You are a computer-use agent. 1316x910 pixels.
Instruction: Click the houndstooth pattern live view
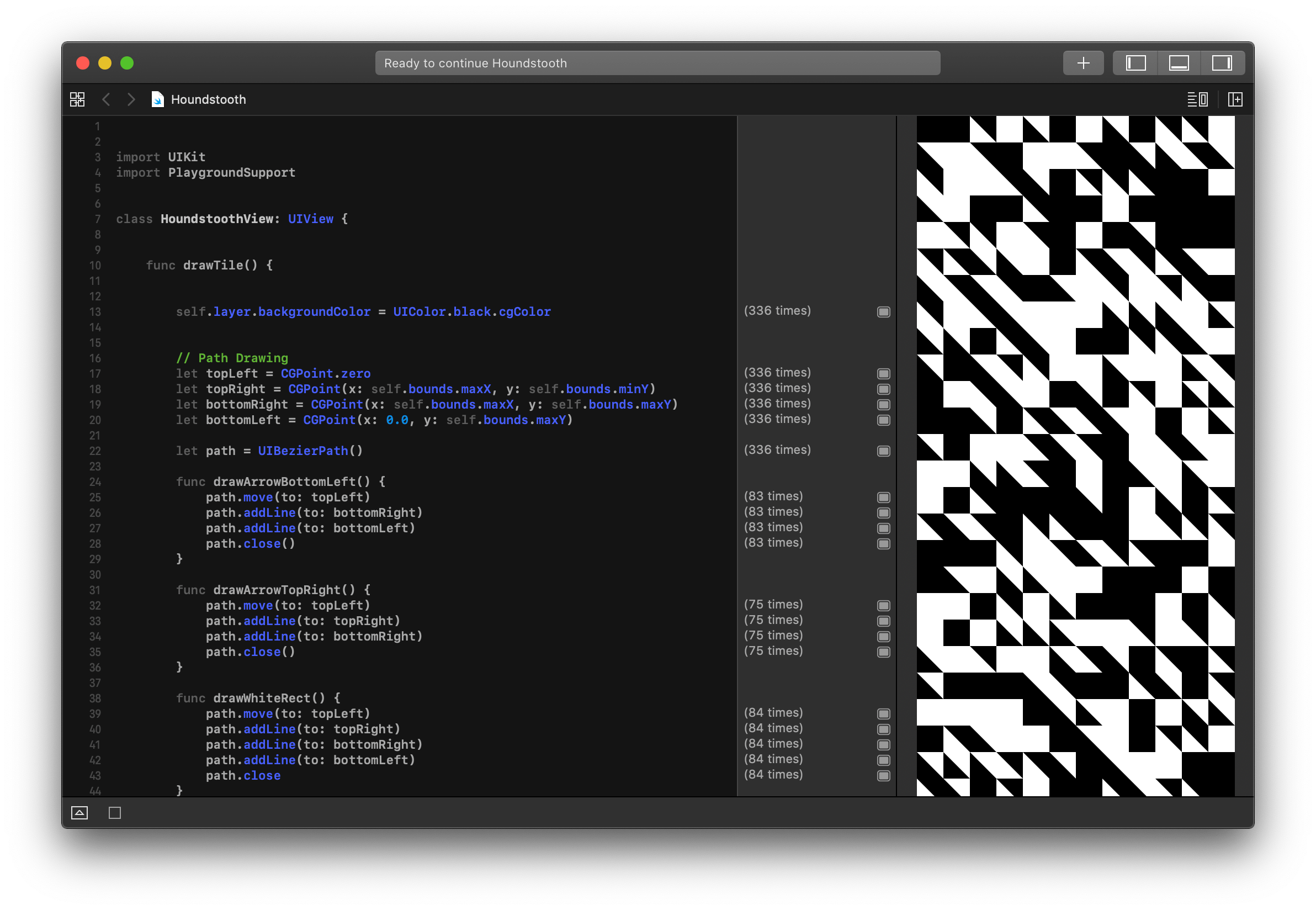(x=1075, y=456)
